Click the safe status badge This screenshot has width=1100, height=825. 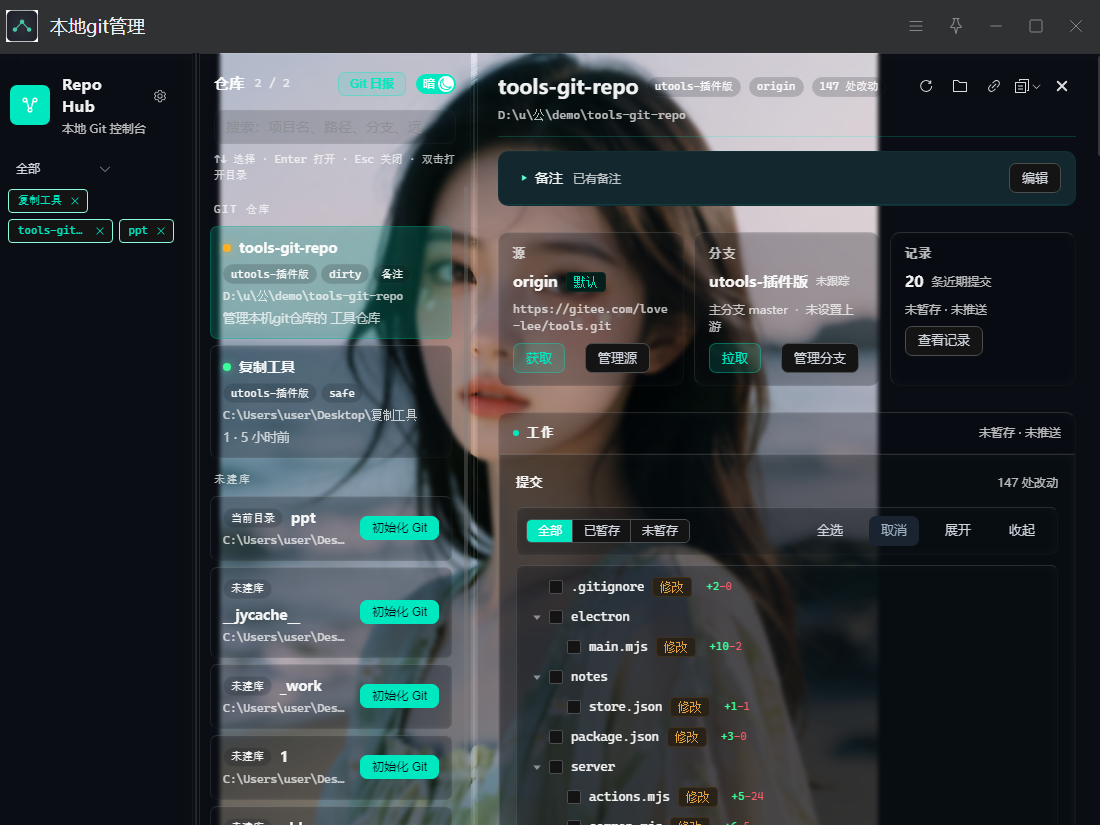[x=342, y=394]
